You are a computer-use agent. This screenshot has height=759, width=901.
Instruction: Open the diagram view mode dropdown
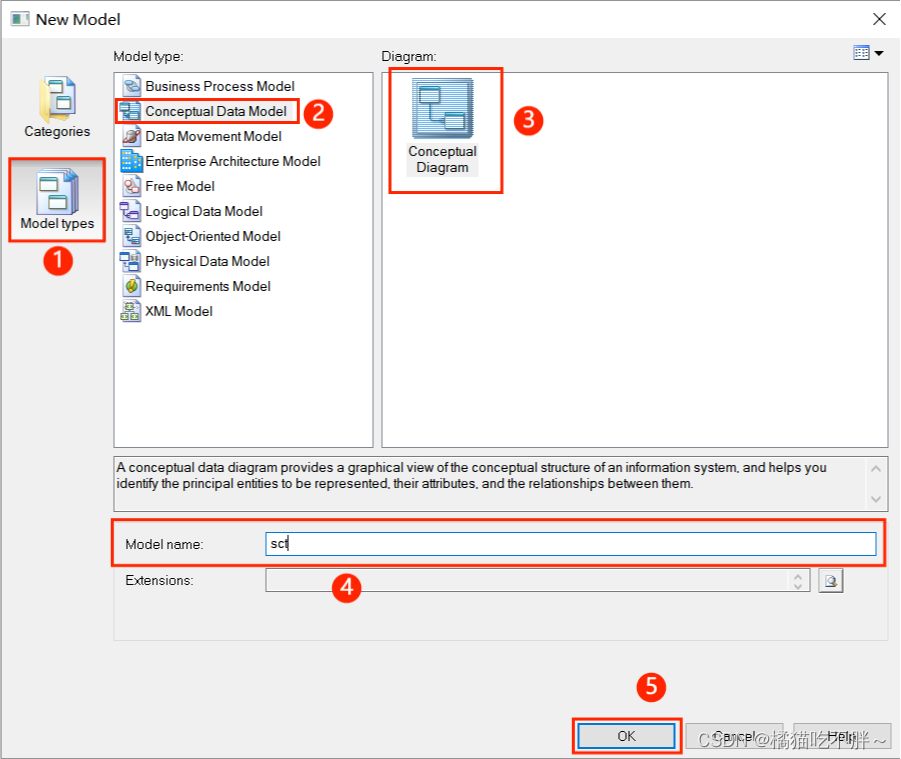pyautogui.click(x=868, y=53)
